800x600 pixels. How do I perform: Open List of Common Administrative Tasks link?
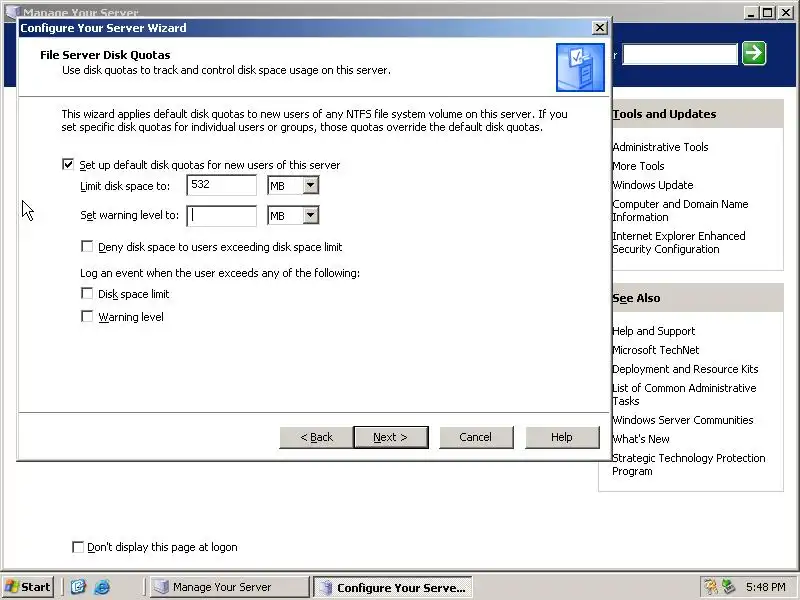coord(684,394)
